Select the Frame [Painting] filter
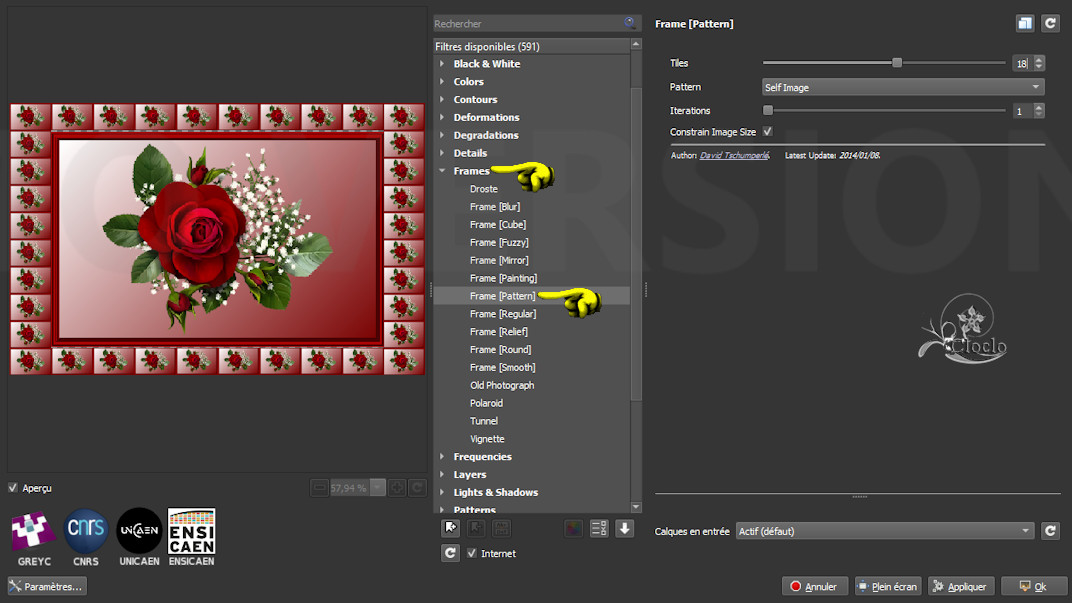The height and width of the screenshot is (603, 1072). pos(503,278)
